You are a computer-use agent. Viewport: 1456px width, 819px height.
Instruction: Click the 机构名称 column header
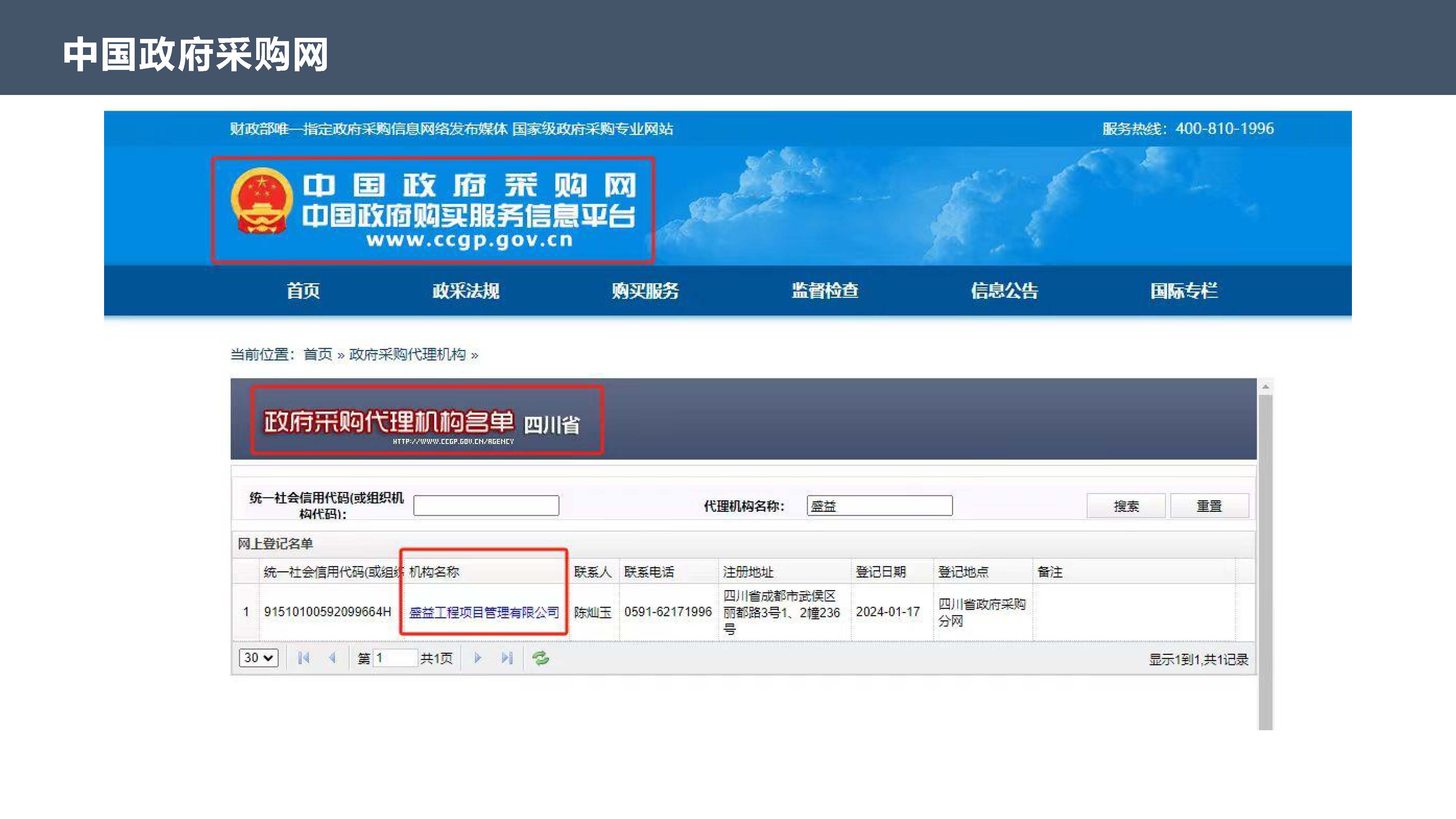[x=487, y=572]
